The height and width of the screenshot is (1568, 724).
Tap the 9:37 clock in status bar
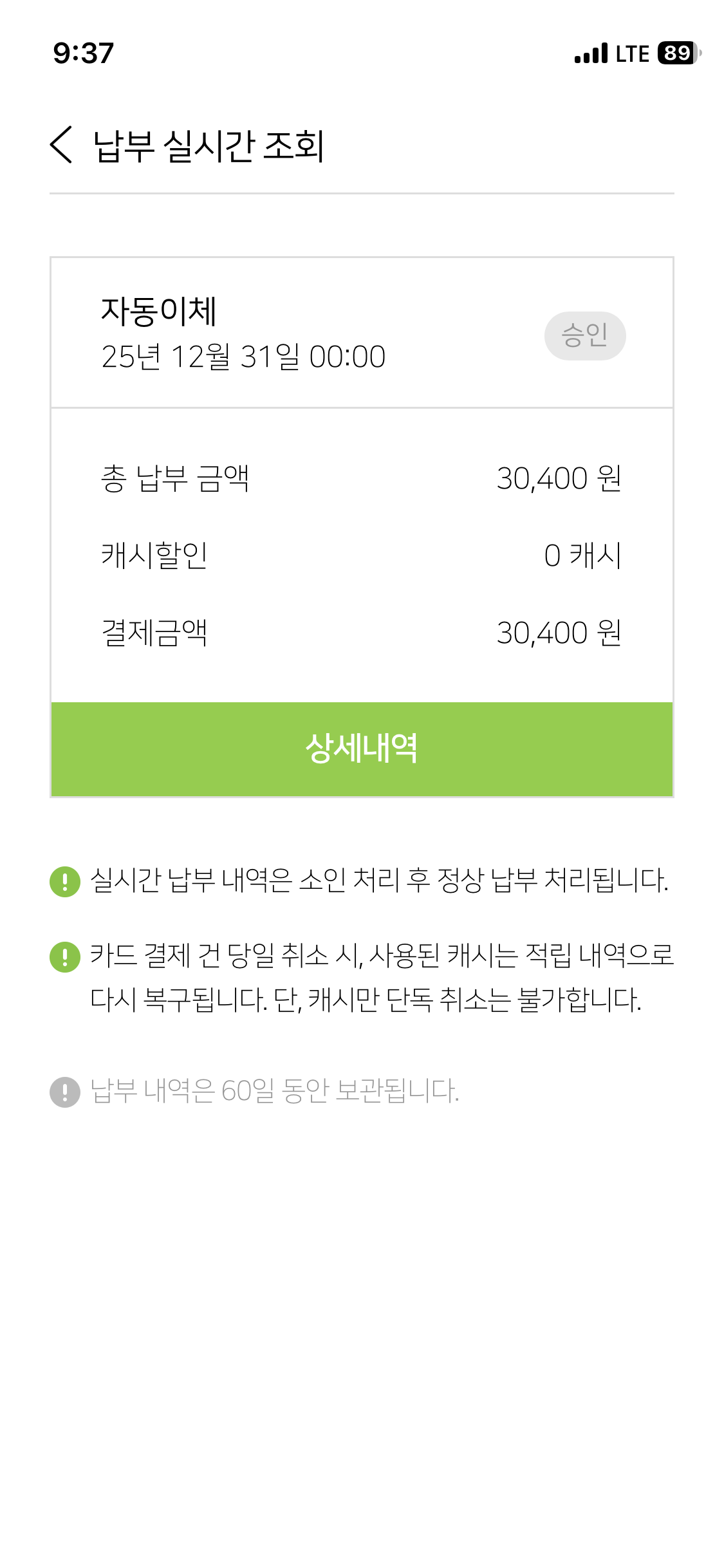tap(84, 53)
